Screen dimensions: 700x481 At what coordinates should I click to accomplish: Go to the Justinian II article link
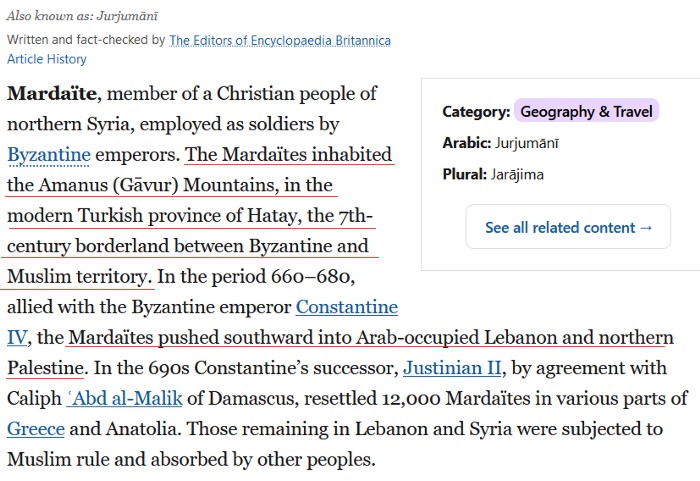pos(452,368)
